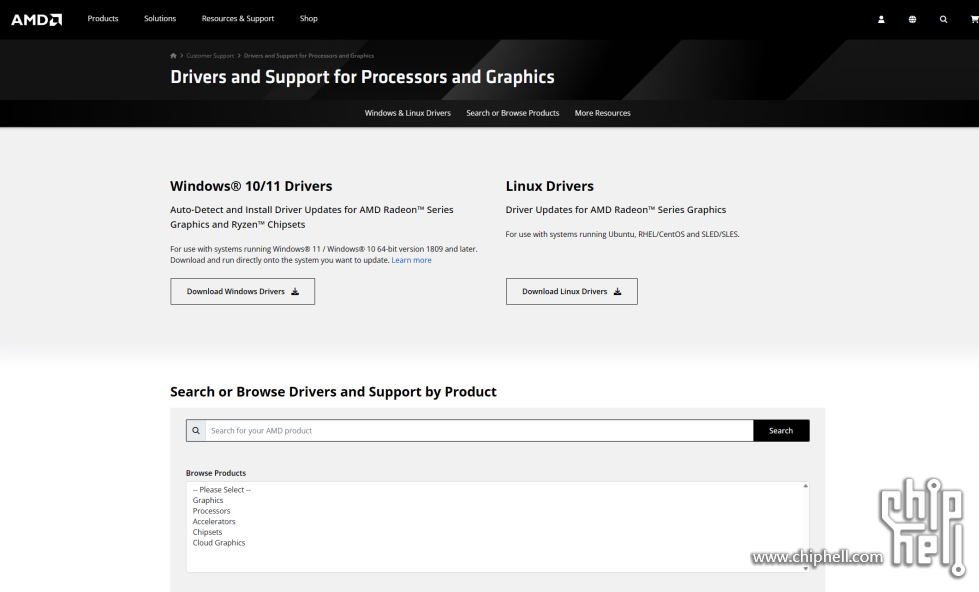Click the Windows® 10/11 Drivers heading
The width and height of the screenshot is (979, 592).
tap(251, 186)
